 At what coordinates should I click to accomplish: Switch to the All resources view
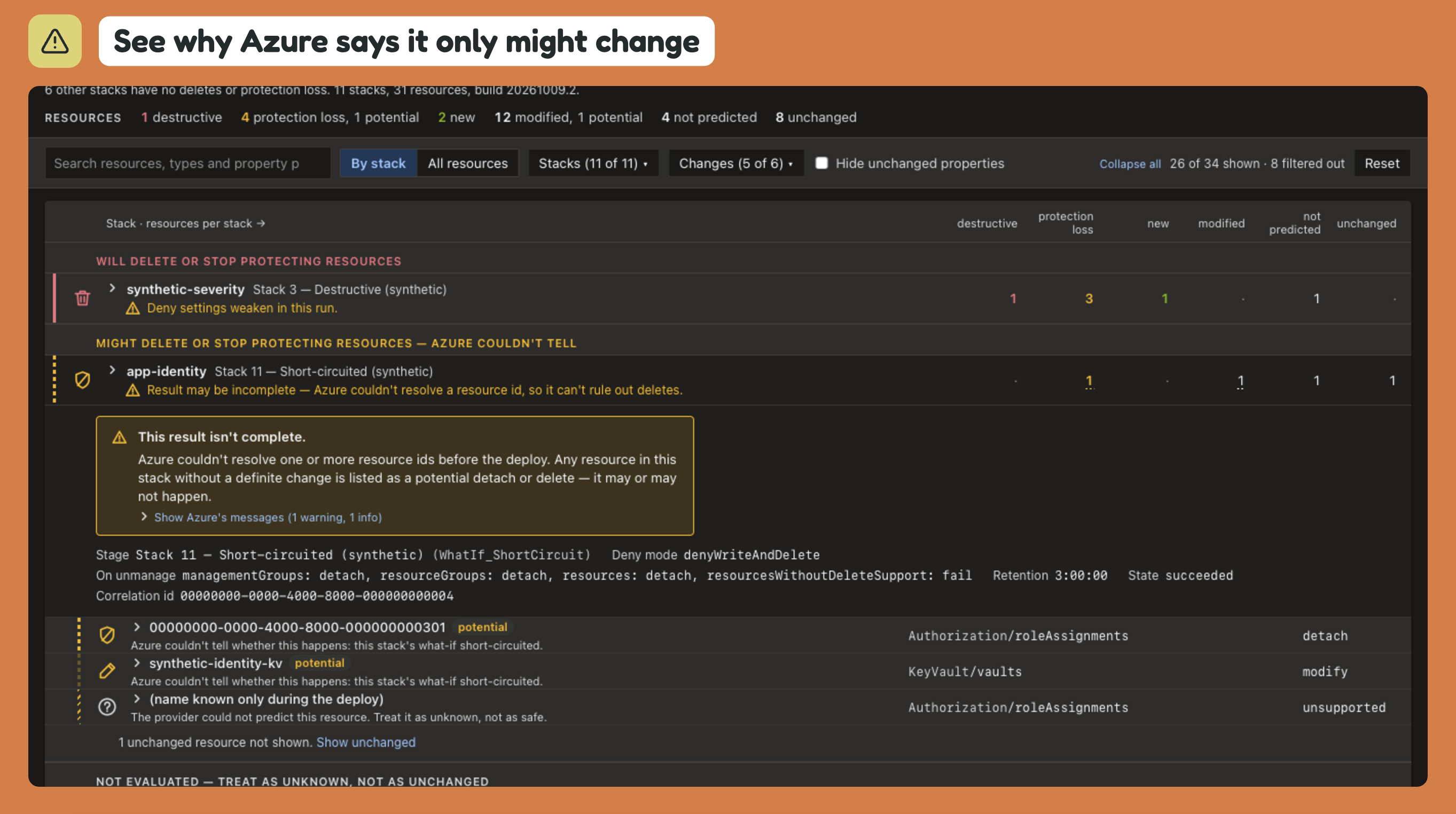point(467,163)
